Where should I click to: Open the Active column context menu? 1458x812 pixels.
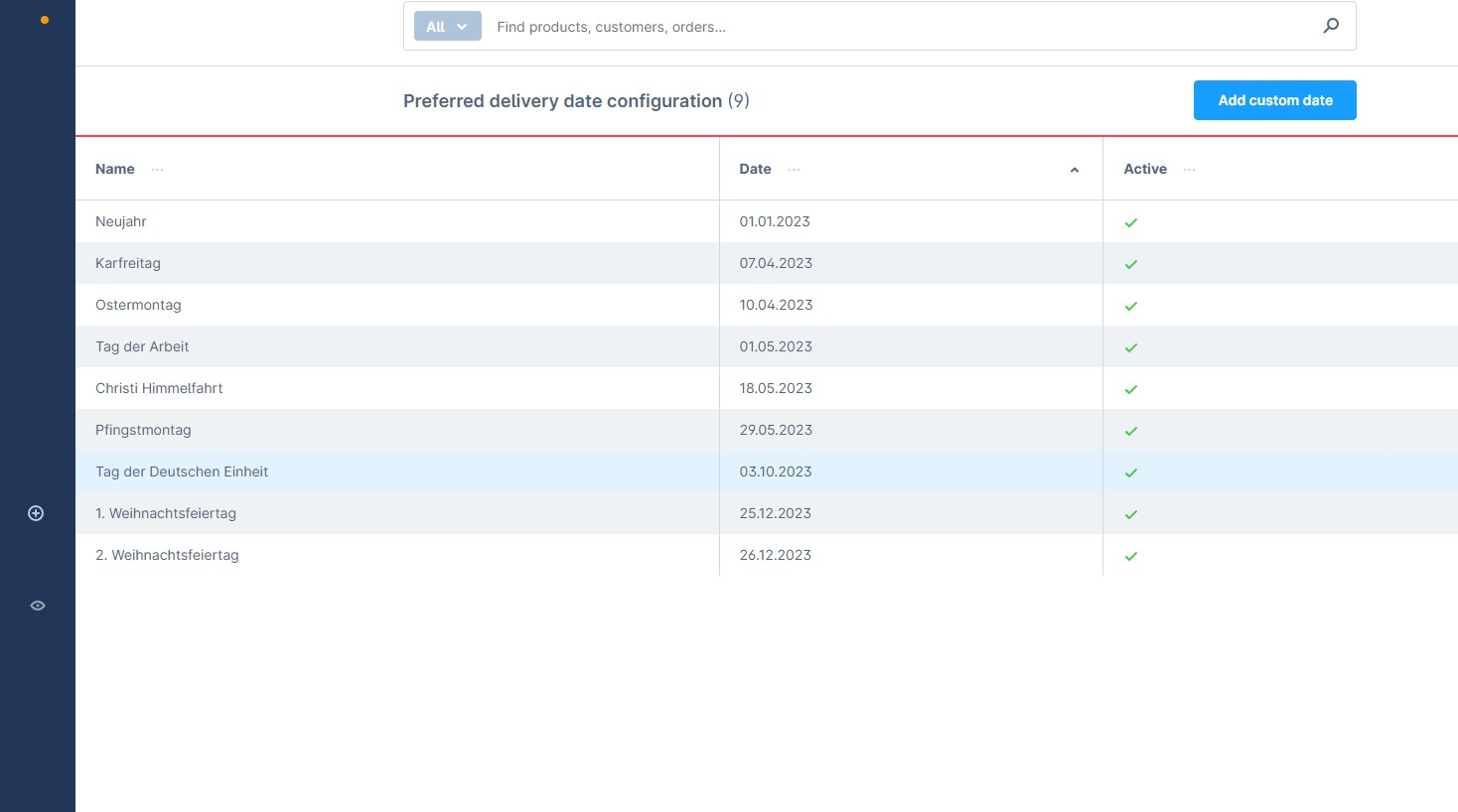coord(1189,170)
